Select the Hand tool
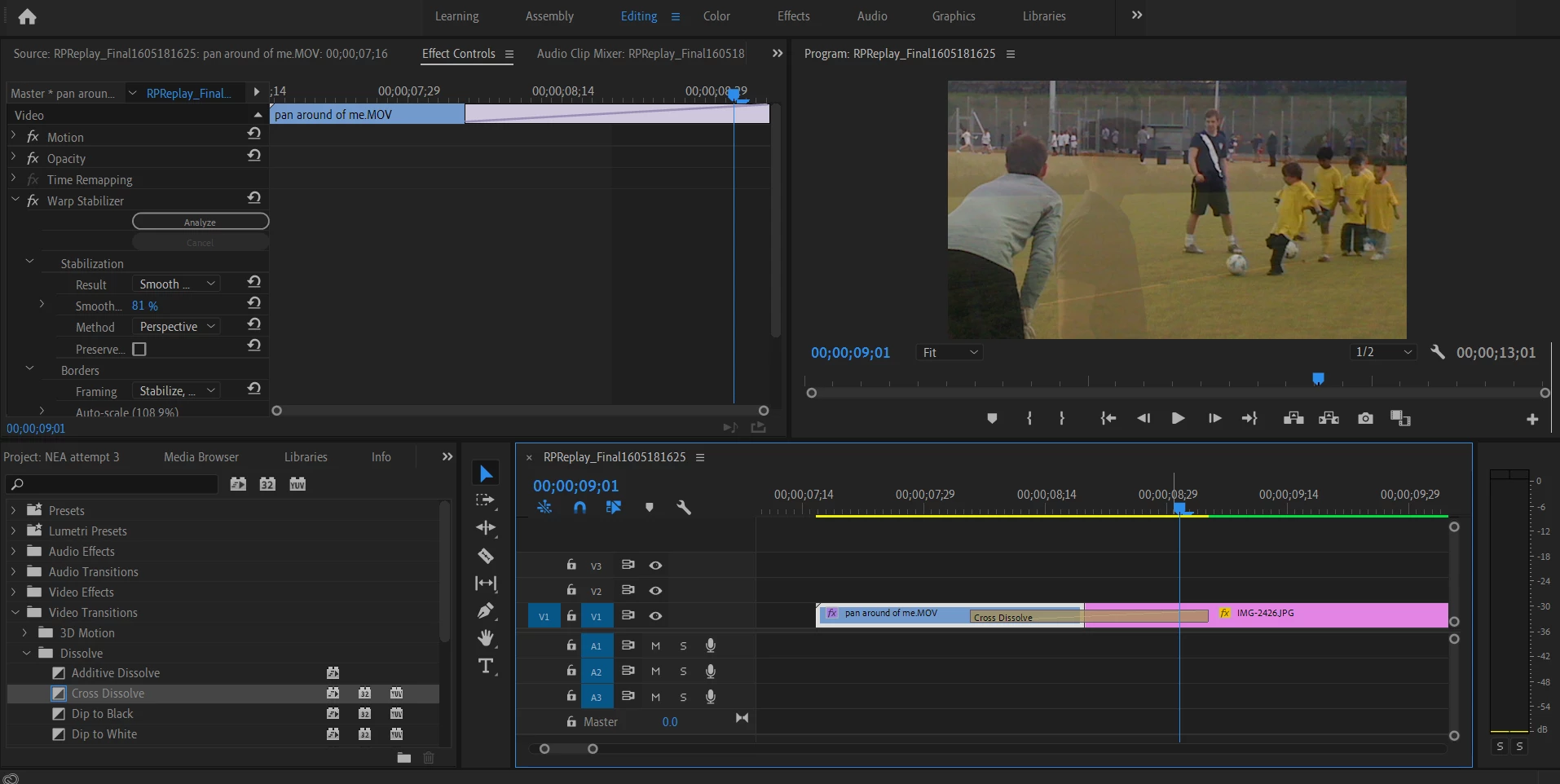Image resolution: width=1560 pixels, height=784 pixels. (x=486, y=638)
